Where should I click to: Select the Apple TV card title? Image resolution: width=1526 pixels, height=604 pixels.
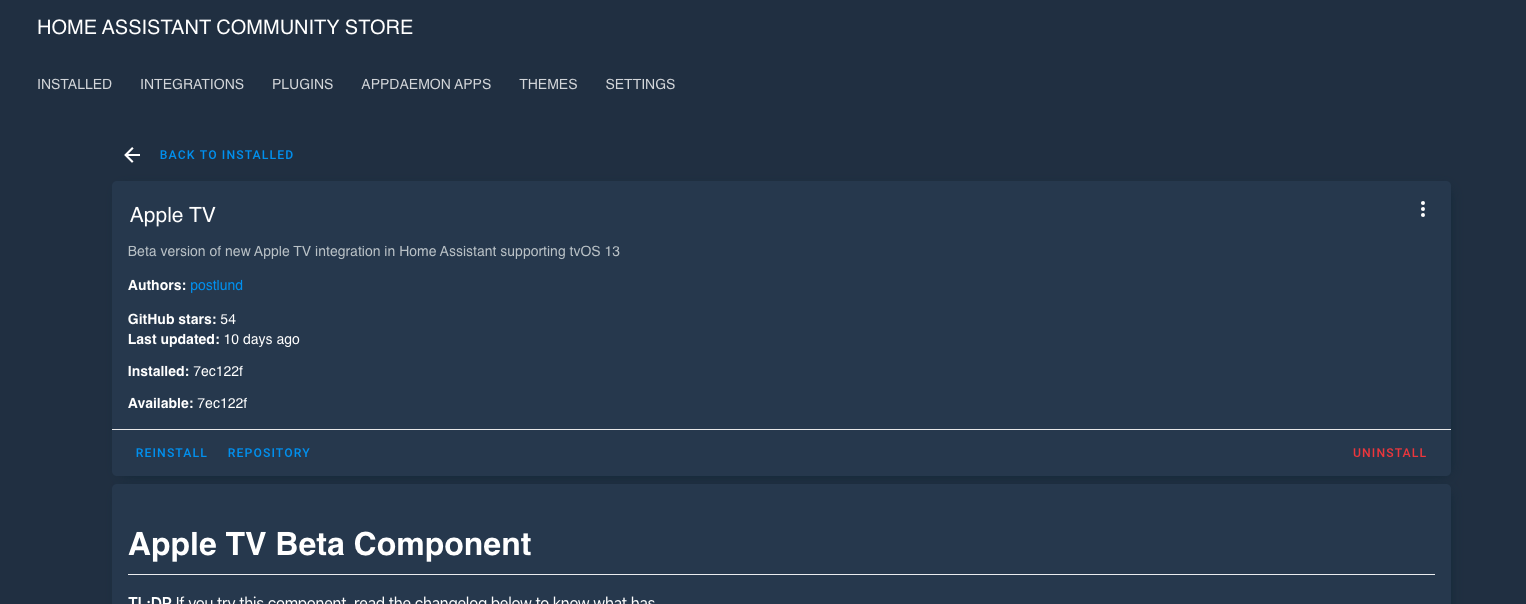[x=171, y=215]
